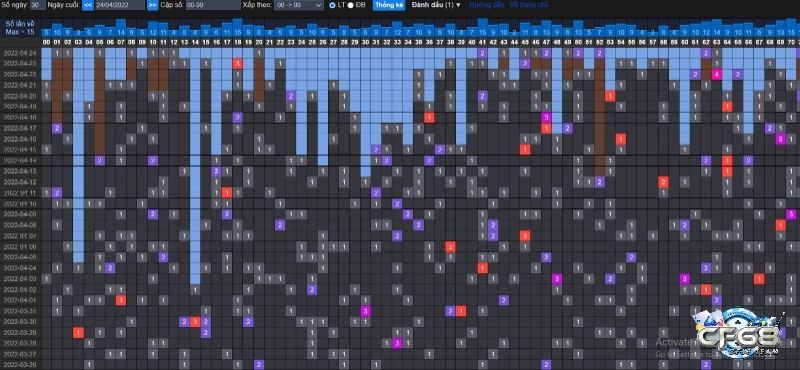
Task: Click column header number 14
Action: (x=195, y=42)
